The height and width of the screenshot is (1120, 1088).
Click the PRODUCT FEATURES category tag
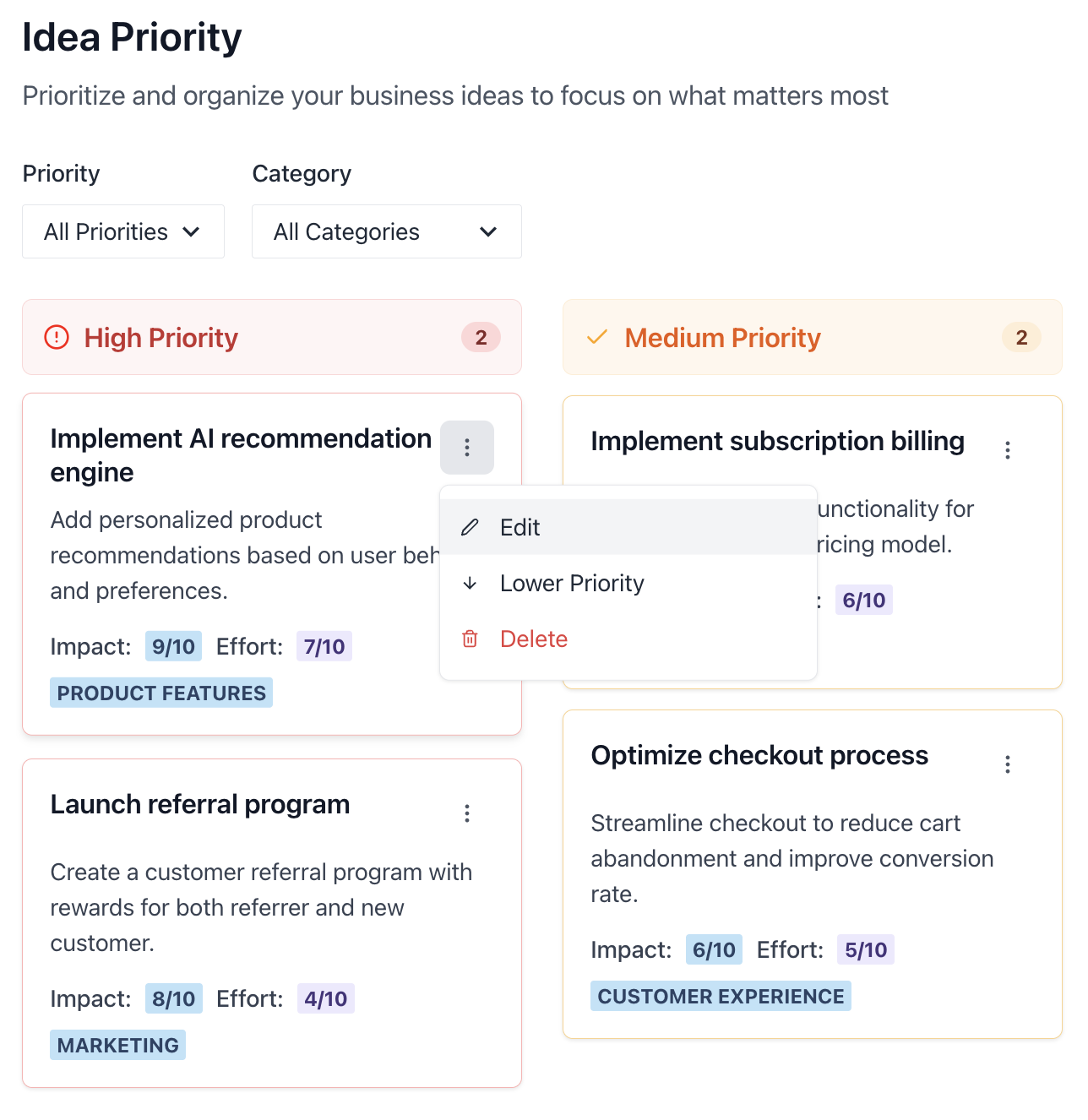click(x=161, y=693)
